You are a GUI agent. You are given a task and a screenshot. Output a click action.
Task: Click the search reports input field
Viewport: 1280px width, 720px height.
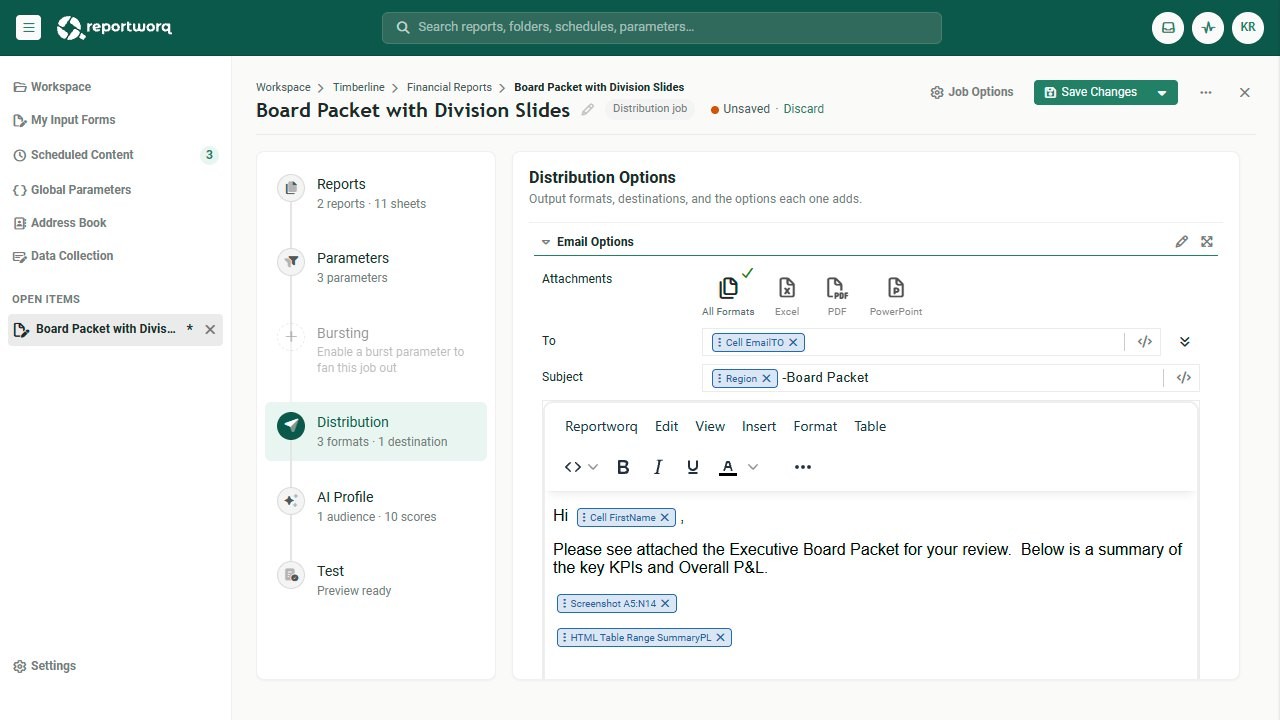click(x=662, y=28)
